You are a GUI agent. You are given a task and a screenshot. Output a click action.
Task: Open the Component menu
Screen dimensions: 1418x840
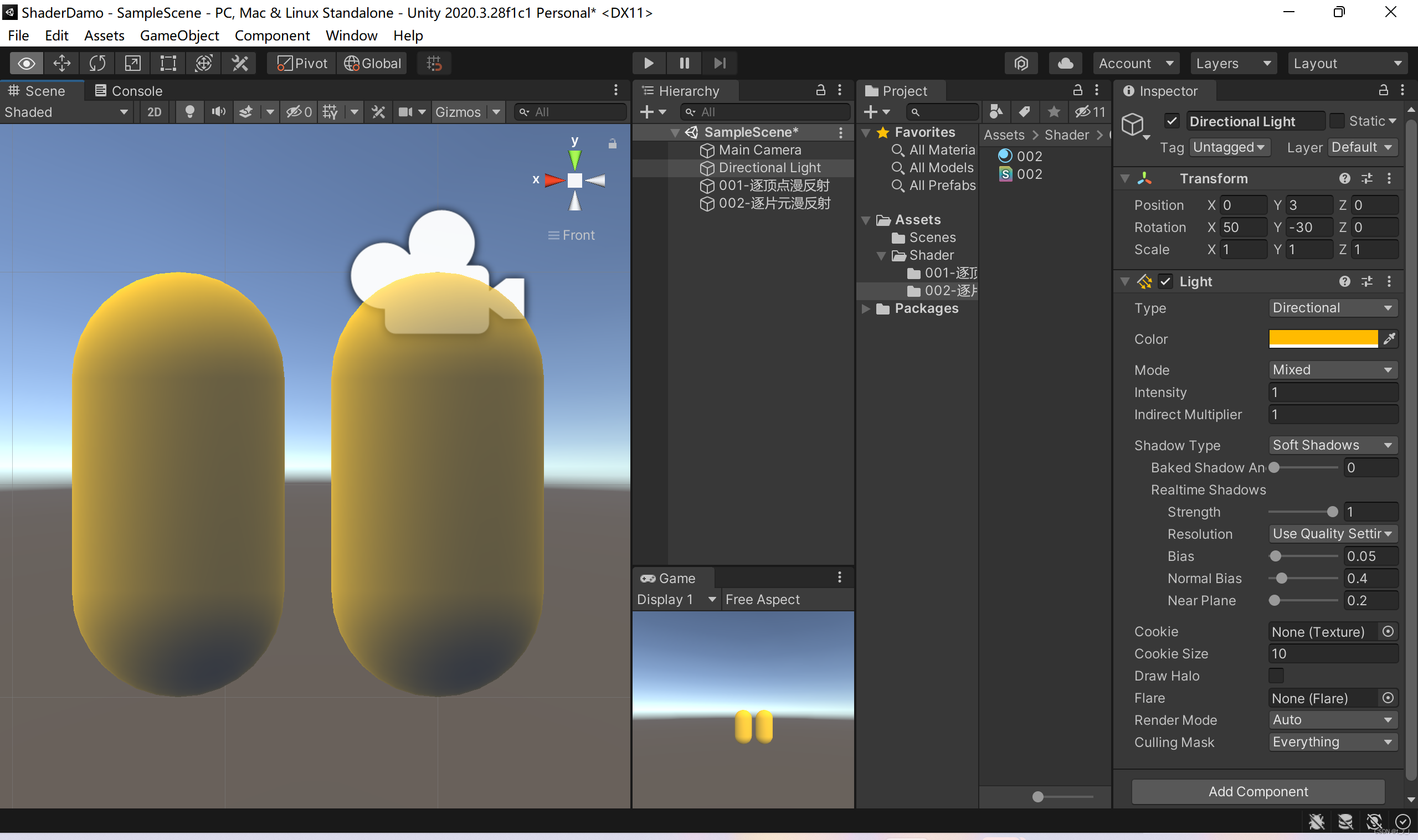coord(273,35)
